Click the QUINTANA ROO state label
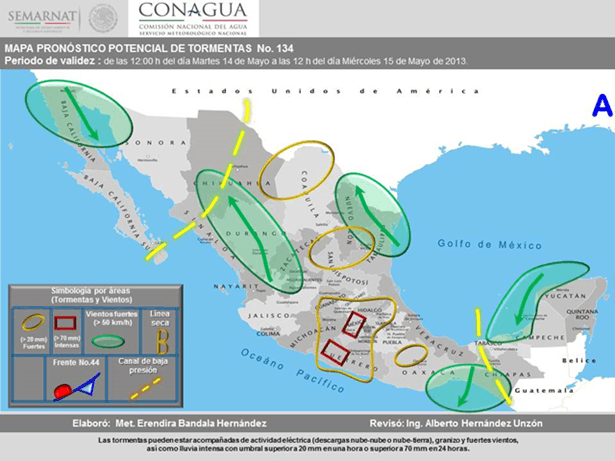Screen dimensions: 615x461 click(x=582, y=314)
